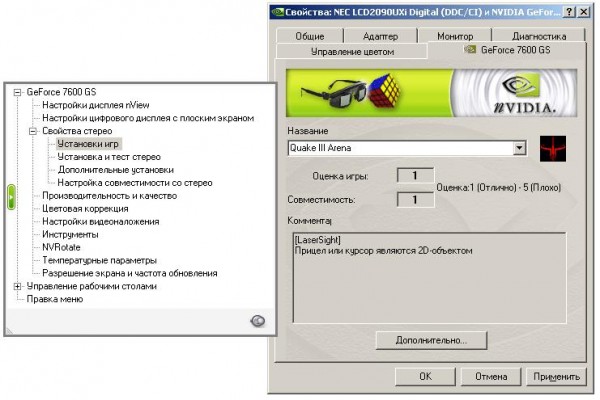Viewport: 600px width, 400px height.
Task: Switch to the Общие tab
Action: click(x=310, y=36)
